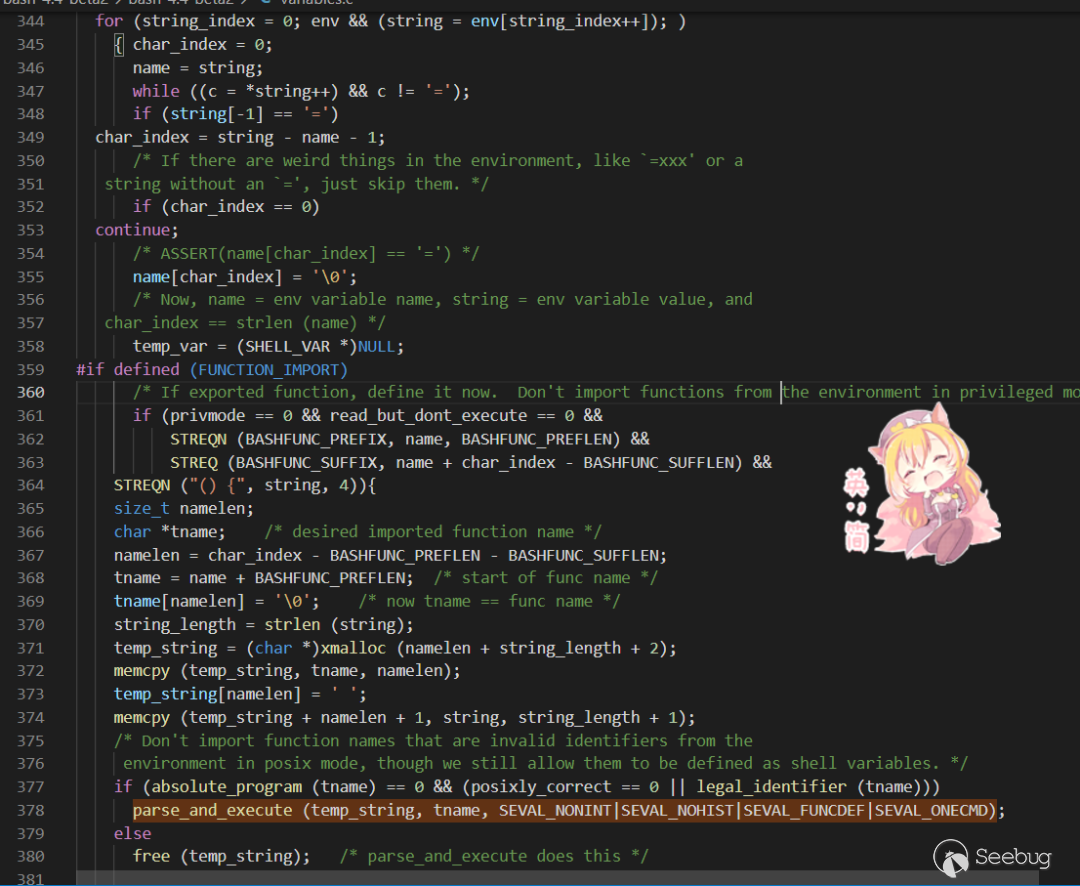
Task: Click the horizontal scrollbar below the editor
Action: point(500,878)
